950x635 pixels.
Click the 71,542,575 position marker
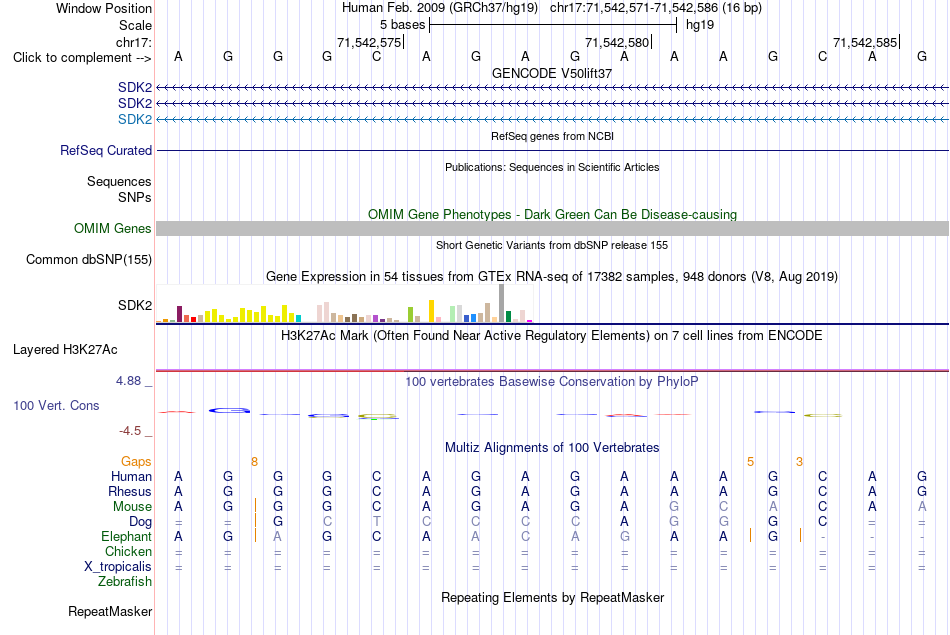click(x=369, y=42)
